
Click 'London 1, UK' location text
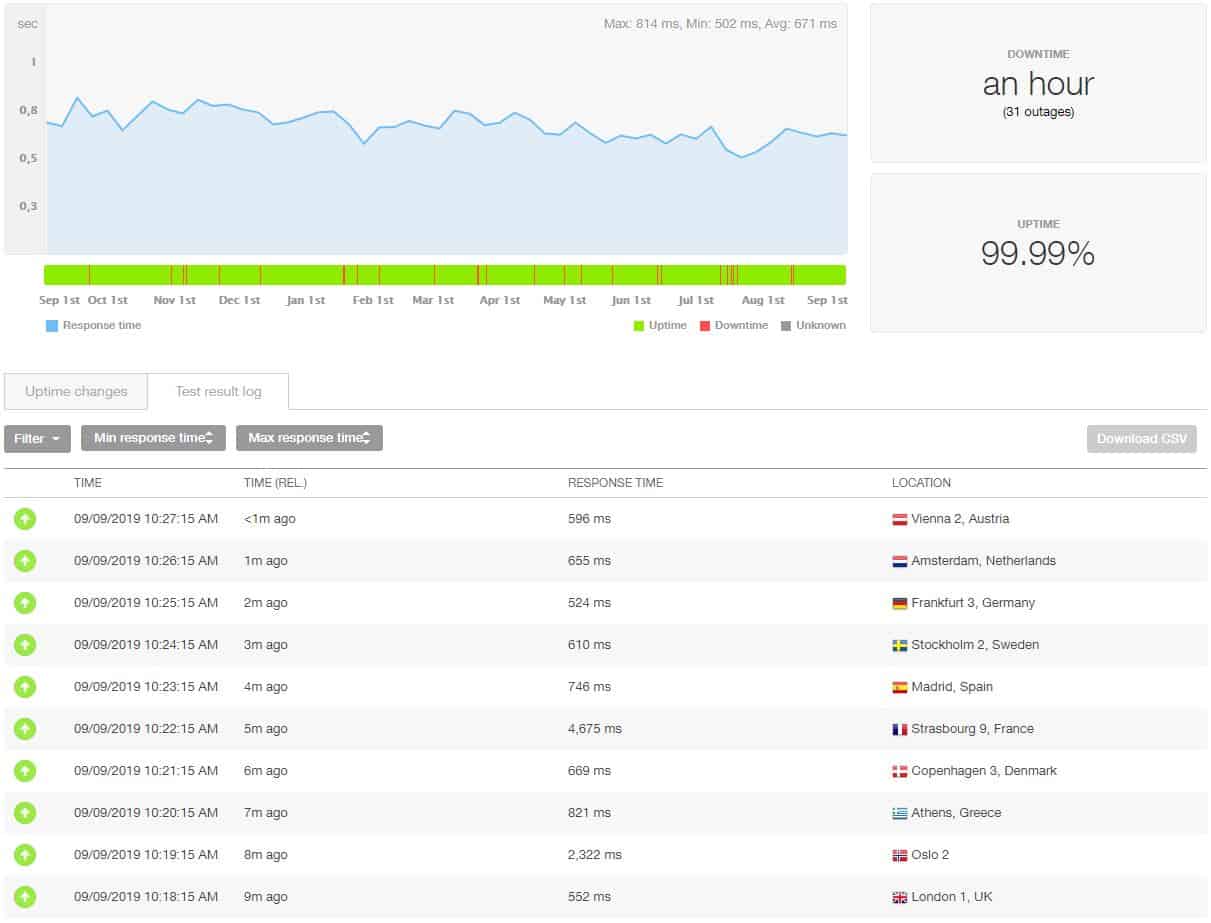point(952,897)
